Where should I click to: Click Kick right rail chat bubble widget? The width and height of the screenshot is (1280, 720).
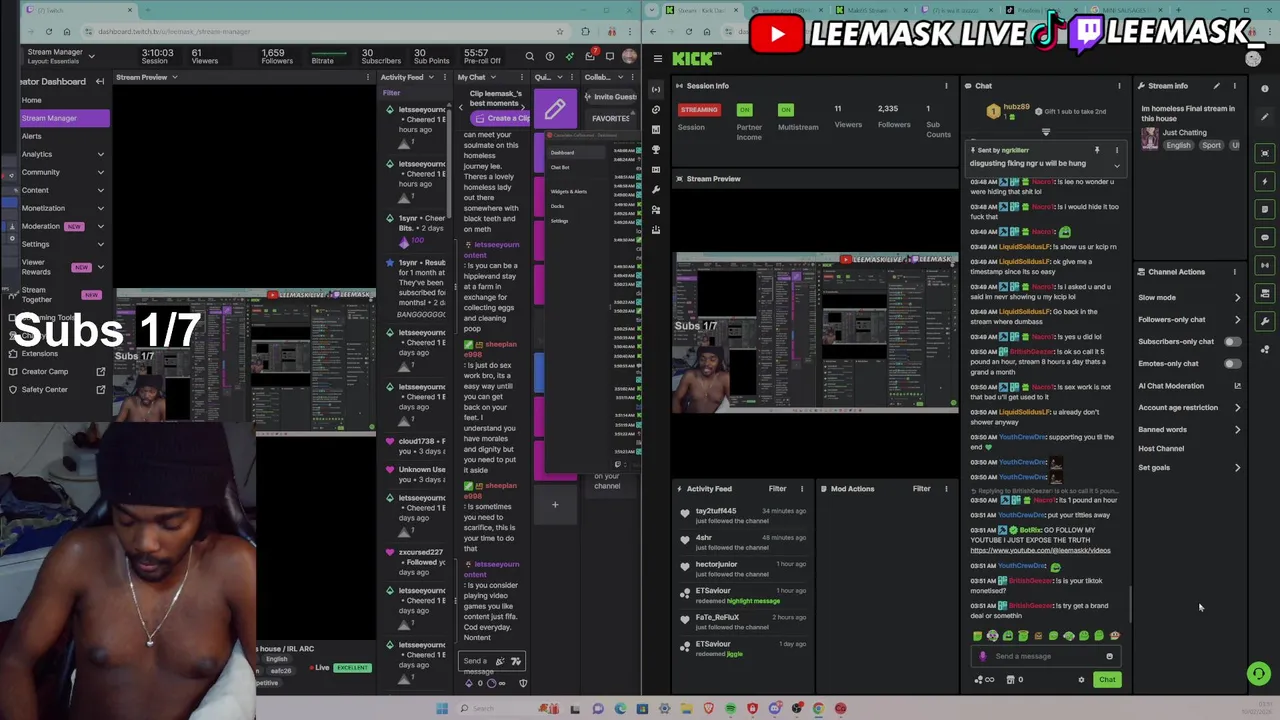pos(1265,237)
